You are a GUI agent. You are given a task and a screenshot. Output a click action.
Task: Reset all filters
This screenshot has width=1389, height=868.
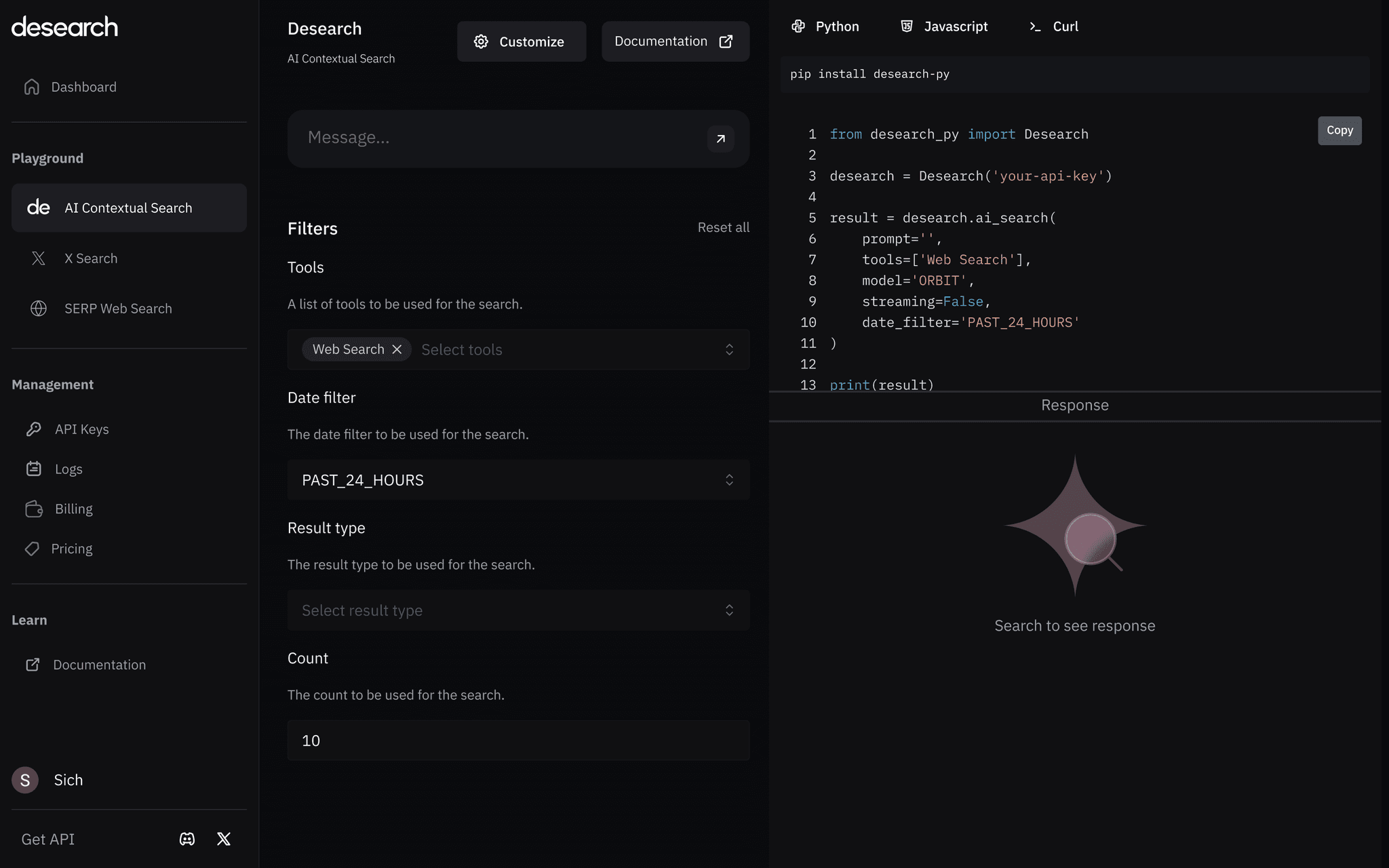723,227
